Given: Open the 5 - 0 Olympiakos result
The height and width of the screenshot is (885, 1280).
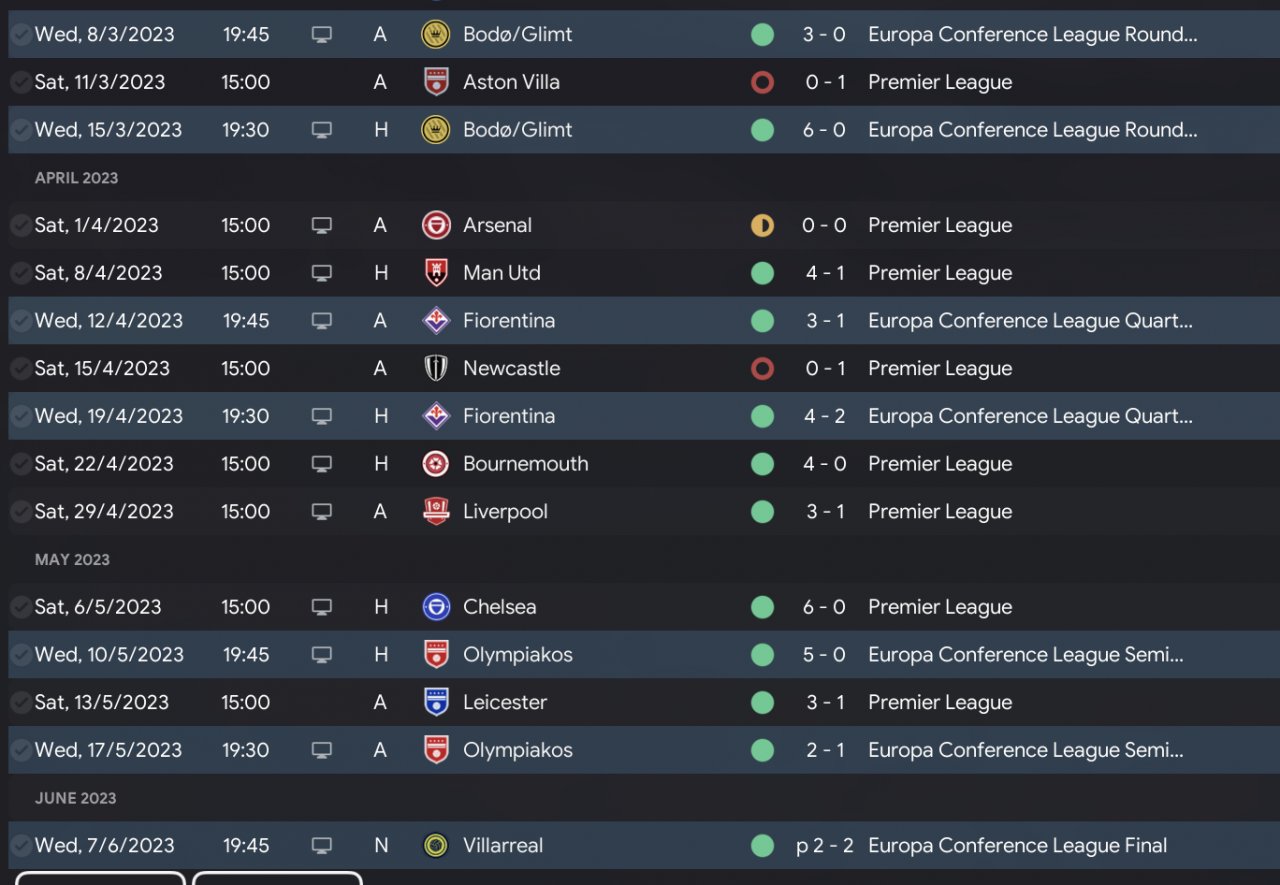Looking at the screenshot, I should [x=825, y=655].
